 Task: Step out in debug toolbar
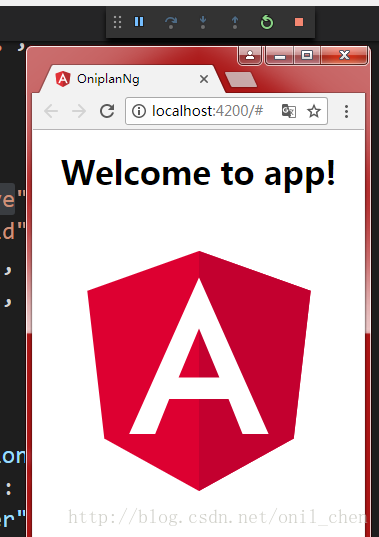[235, 22]
